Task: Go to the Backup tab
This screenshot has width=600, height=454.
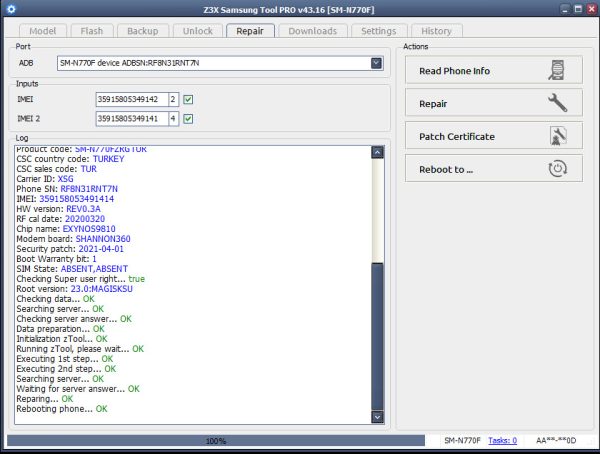Action: coord(143,31)
